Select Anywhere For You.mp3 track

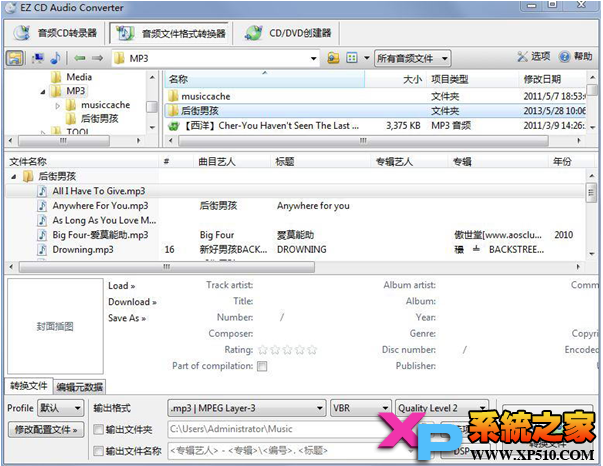coord(100,206)
